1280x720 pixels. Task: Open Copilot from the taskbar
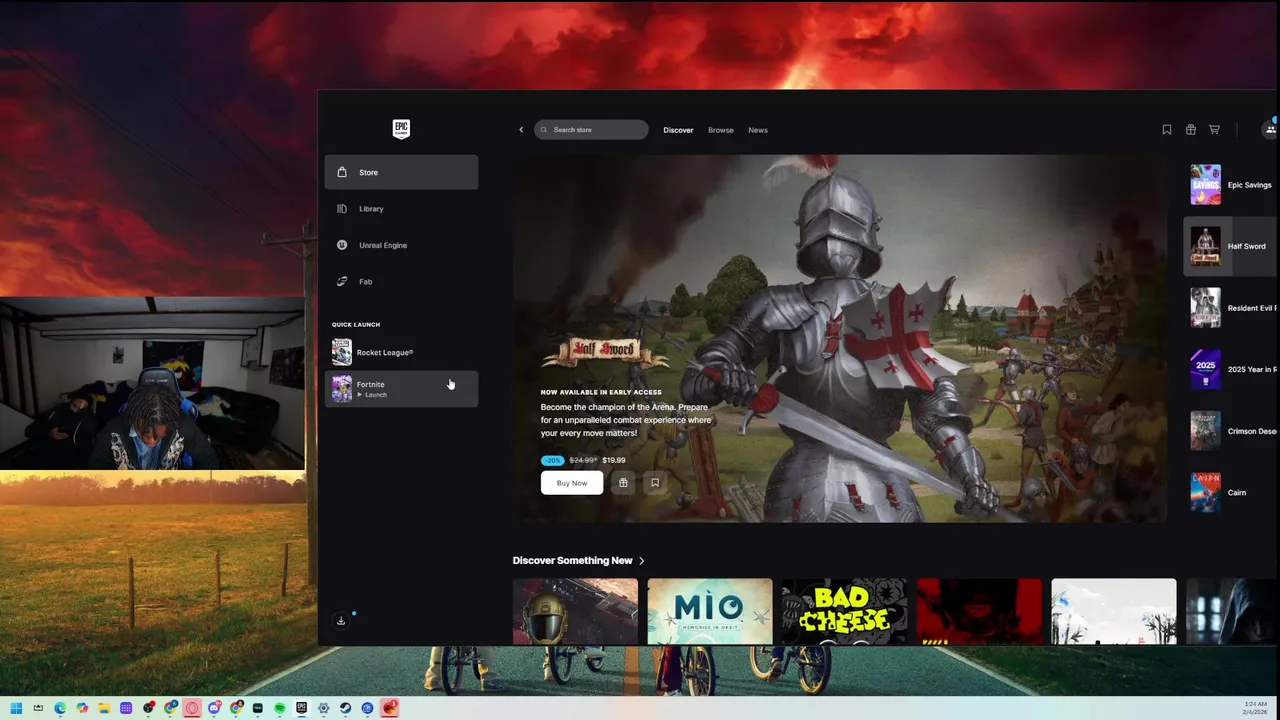coord(82,708)
